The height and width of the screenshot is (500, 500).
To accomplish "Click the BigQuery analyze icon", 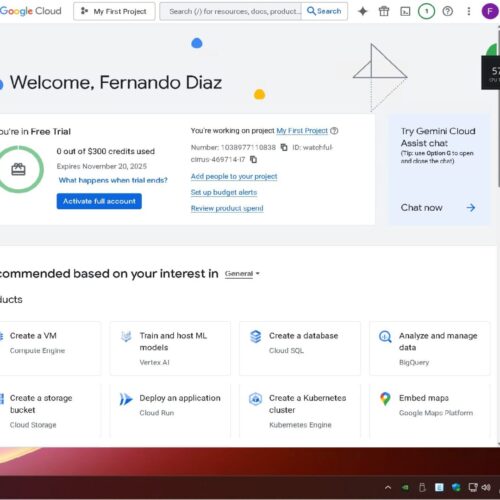I will [385, 336].
